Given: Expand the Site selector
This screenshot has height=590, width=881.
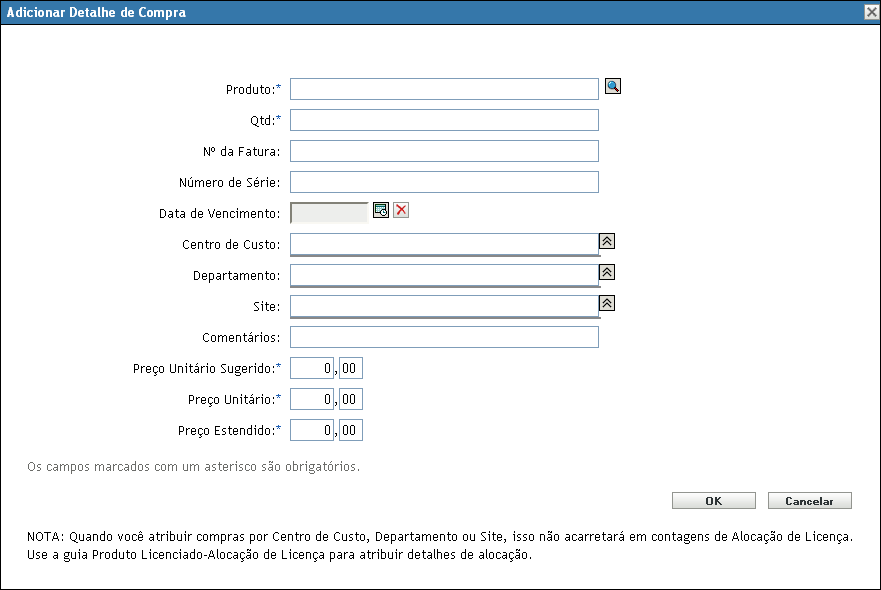Looking at the screenshot, I should pyautogui.click(x=607, y=303).
